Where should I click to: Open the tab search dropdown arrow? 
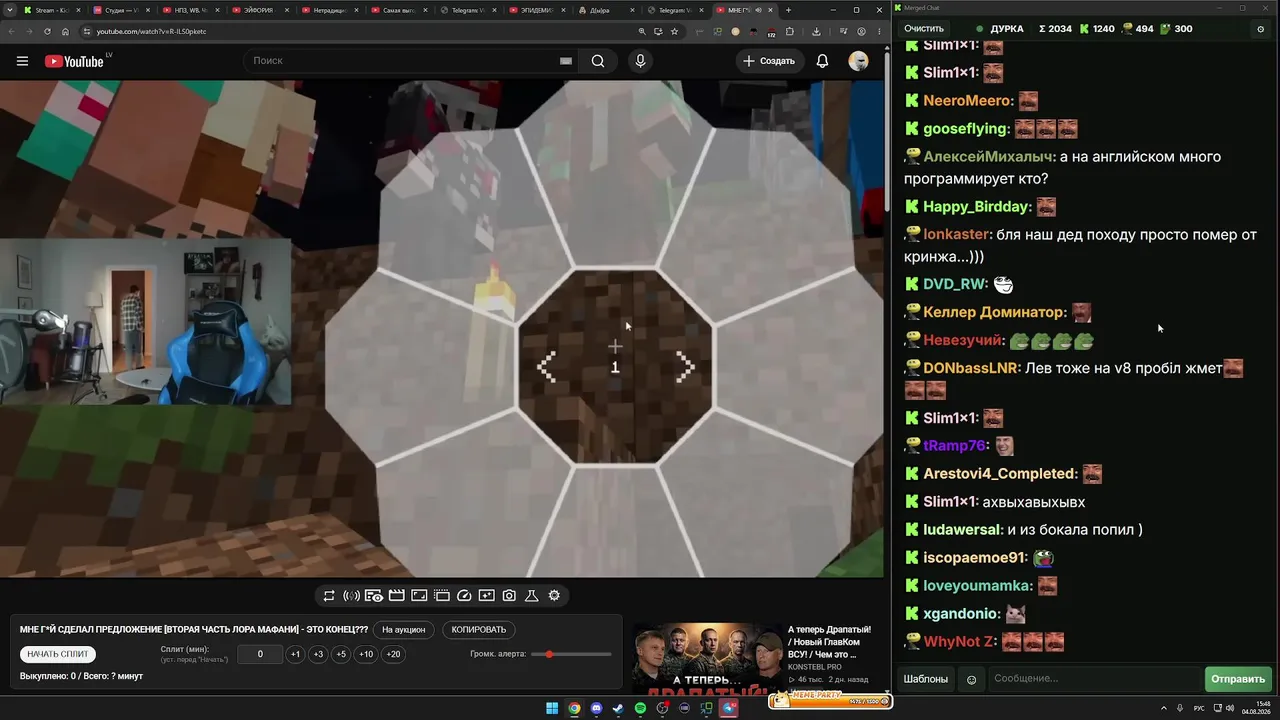point(8,10)
